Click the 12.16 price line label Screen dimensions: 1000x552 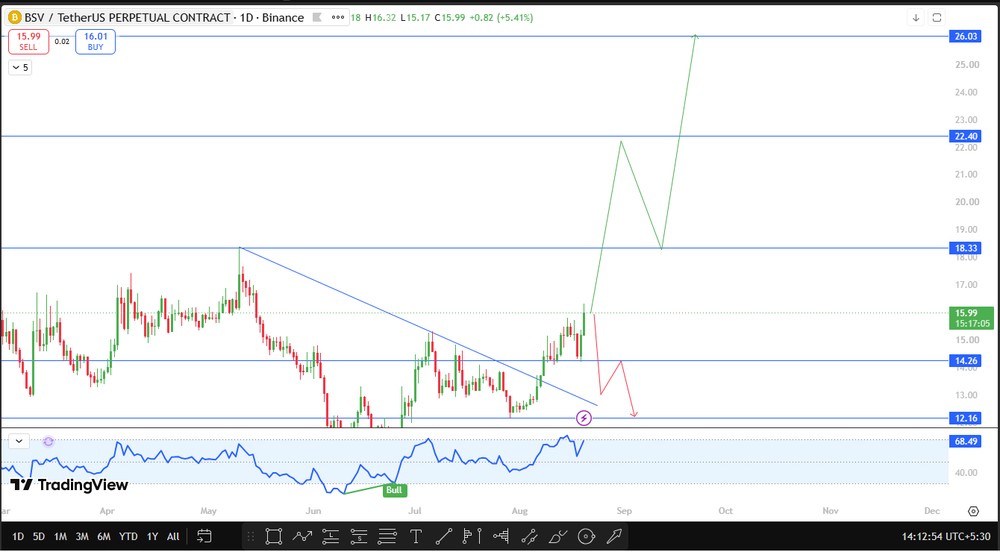tap(964, 418)
